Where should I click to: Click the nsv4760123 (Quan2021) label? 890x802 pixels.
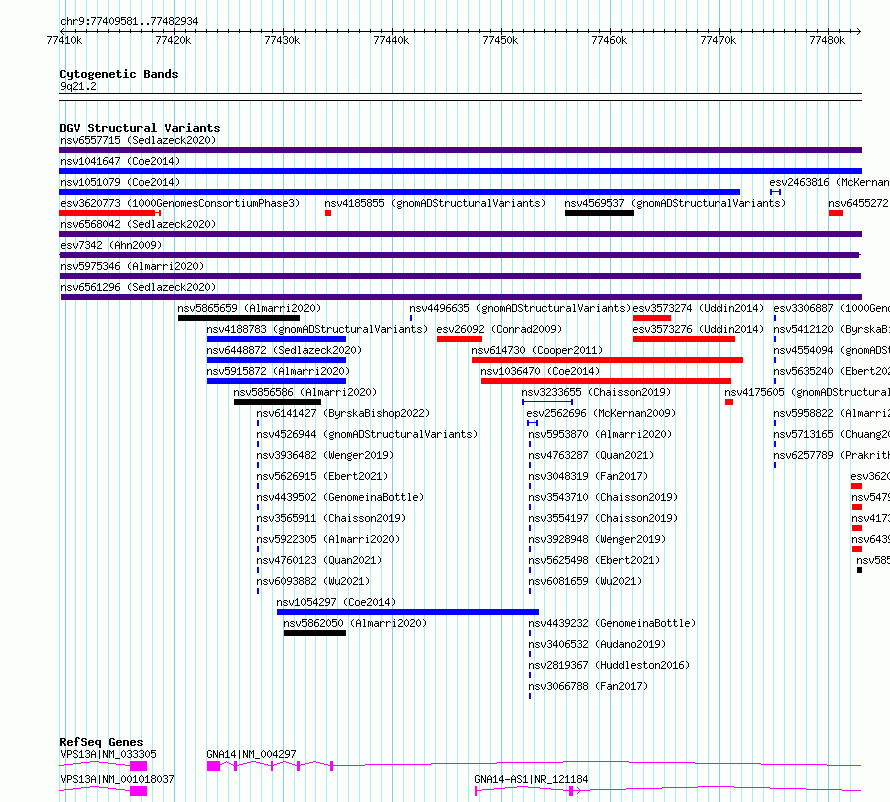click(x=319, y=561)
